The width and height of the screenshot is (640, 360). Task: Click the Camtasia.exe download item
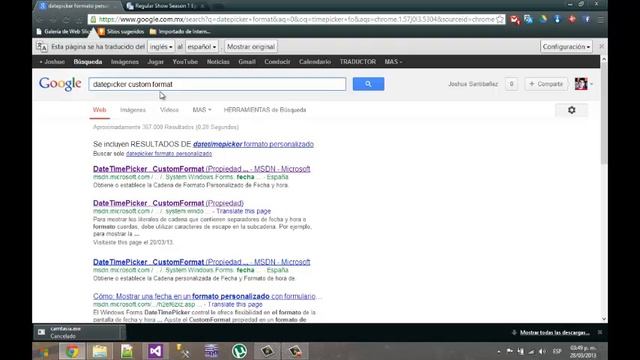(x=80, y=333)
